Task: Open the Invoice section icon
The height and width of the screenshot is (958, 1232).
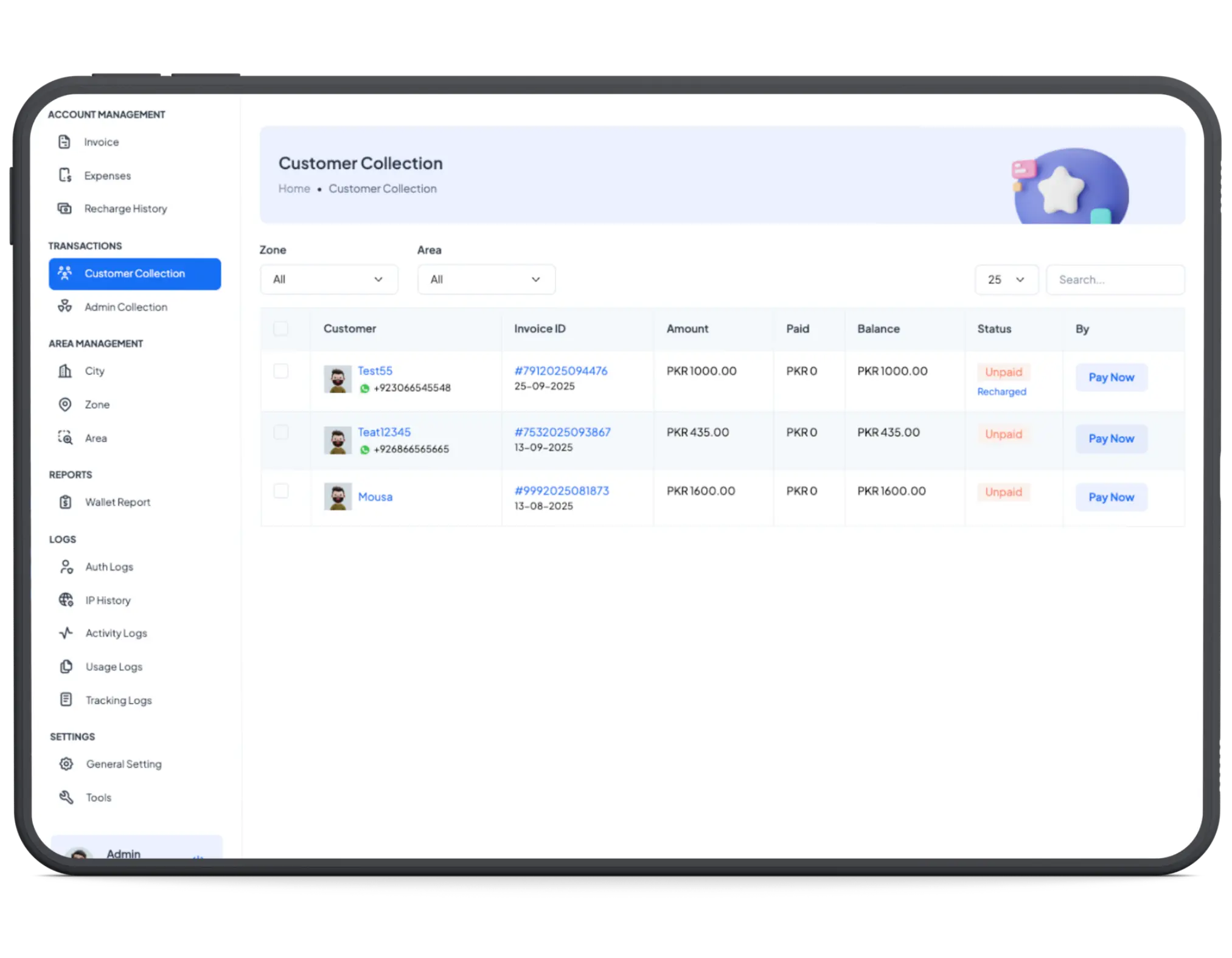Action: tap(66, 142)
